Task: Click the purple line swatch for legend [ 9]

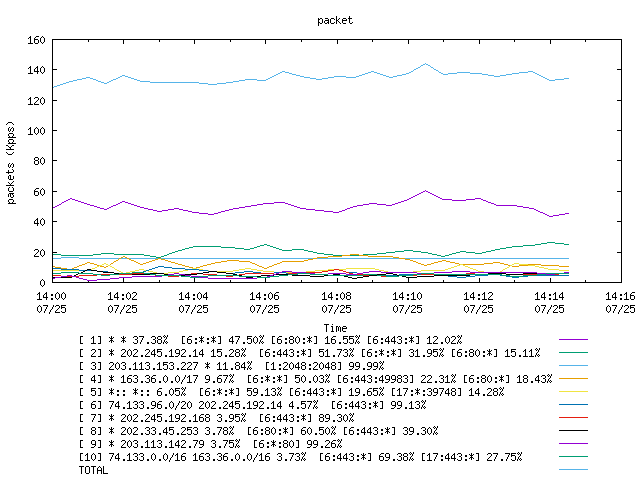Action: [573, 444]
